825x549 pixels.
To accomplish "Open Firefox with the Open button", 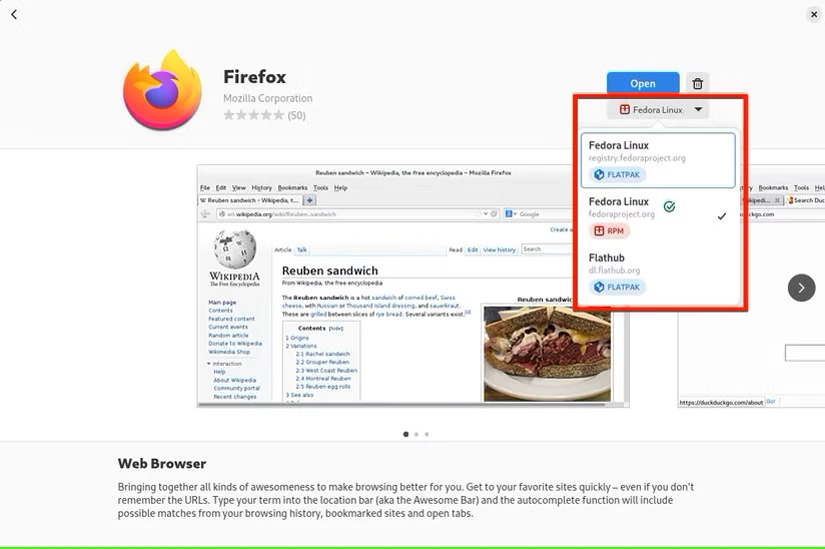I will (x=643, y=84).
